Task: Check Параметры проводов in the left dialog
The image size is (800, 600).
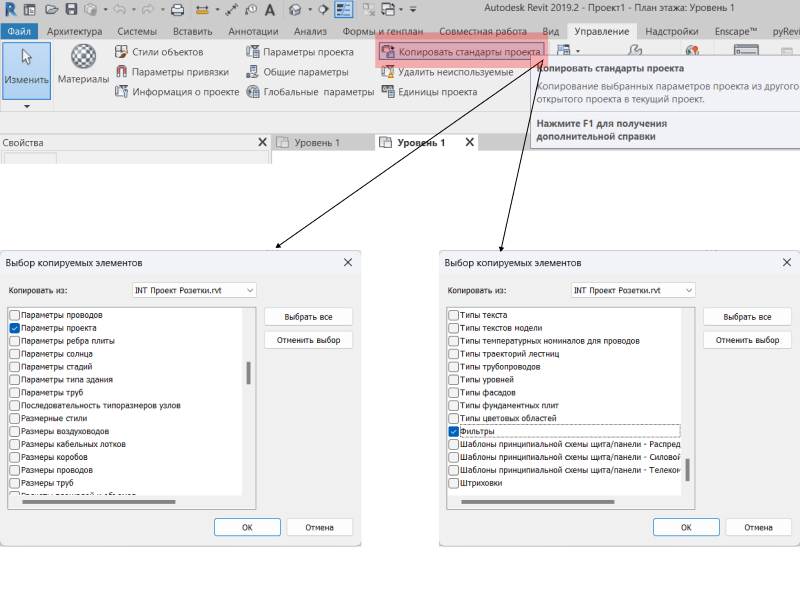Action: point(14,315)
